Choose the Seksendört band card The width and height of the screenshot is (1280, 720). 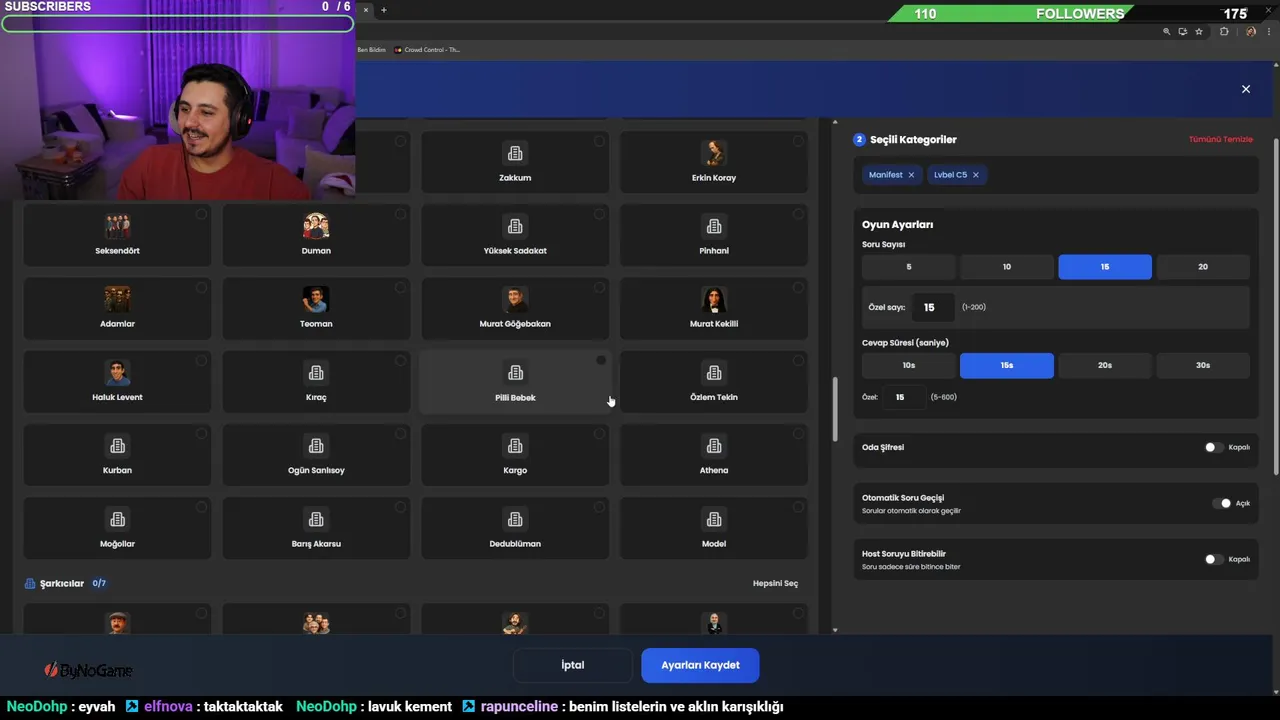117,235
